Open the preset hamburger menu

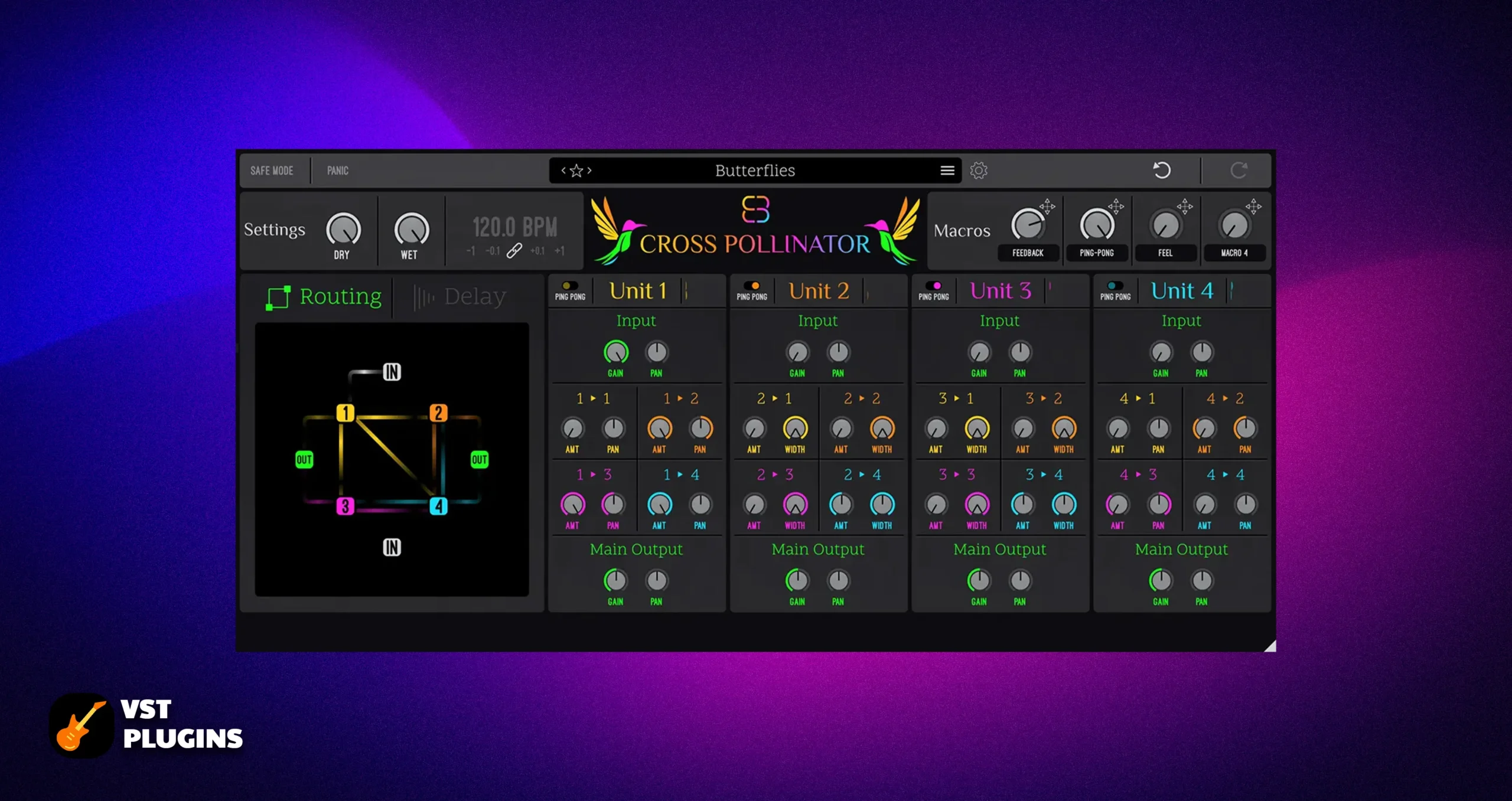point(947,171)
